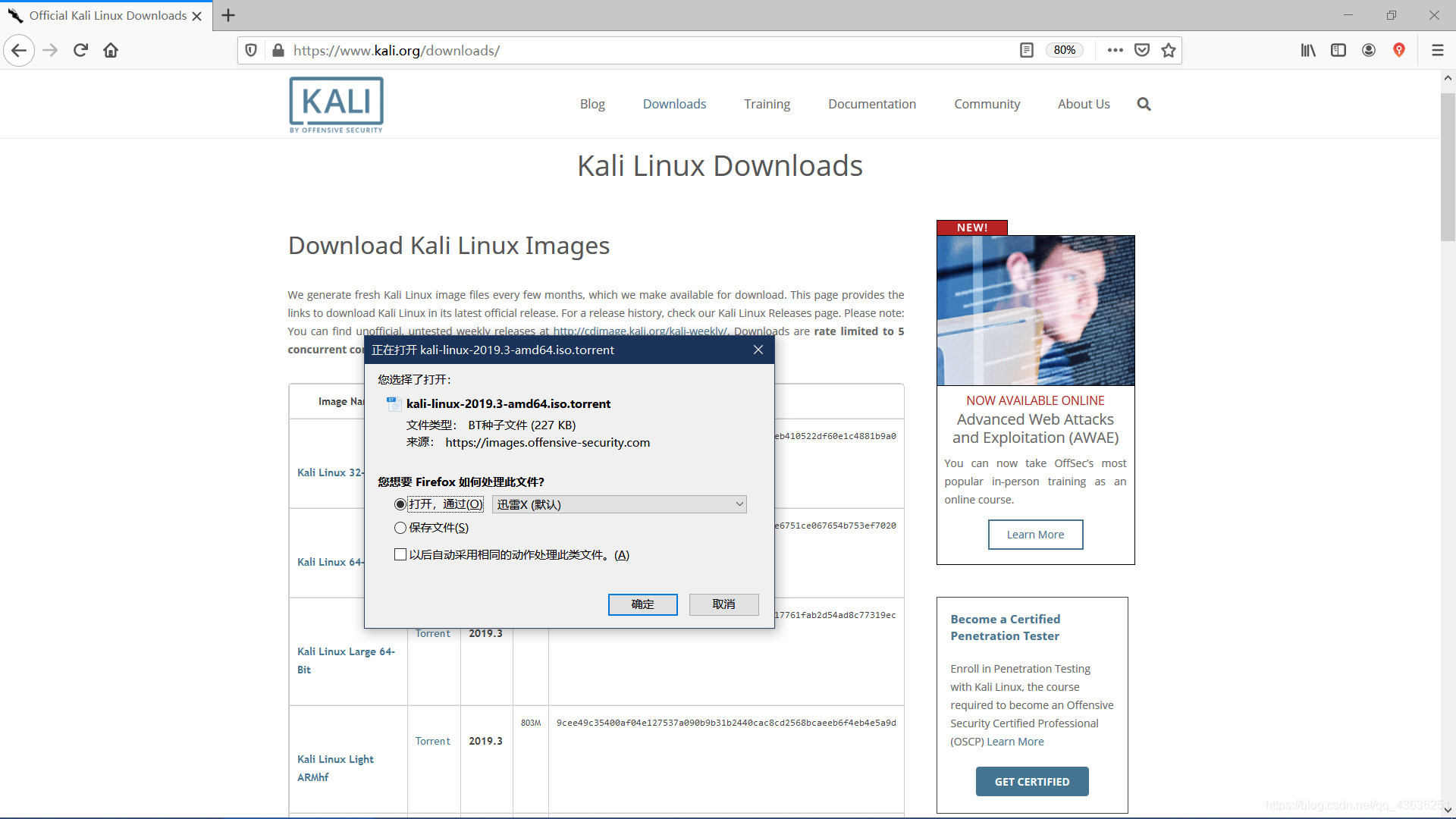Image resolution: width=1456 pixels, height=819 pixels.
Task: Click the browser home button icon
Action: [x=111, y=51]
